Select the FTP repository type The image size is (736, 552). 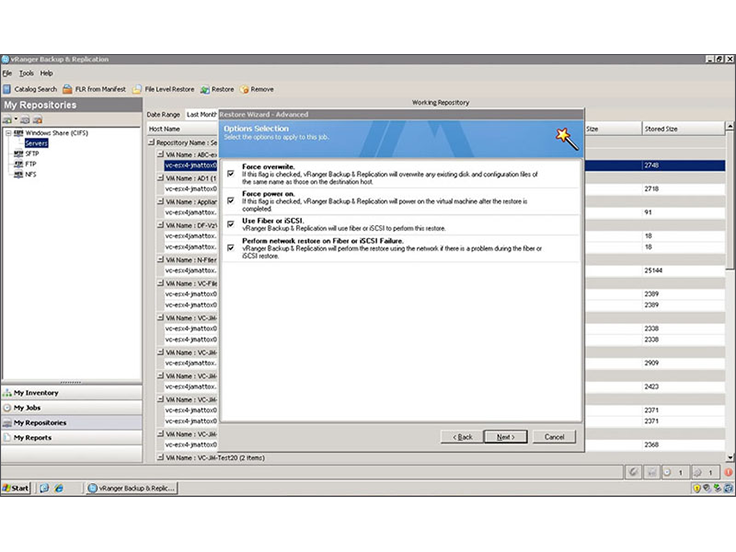(31, 164)
